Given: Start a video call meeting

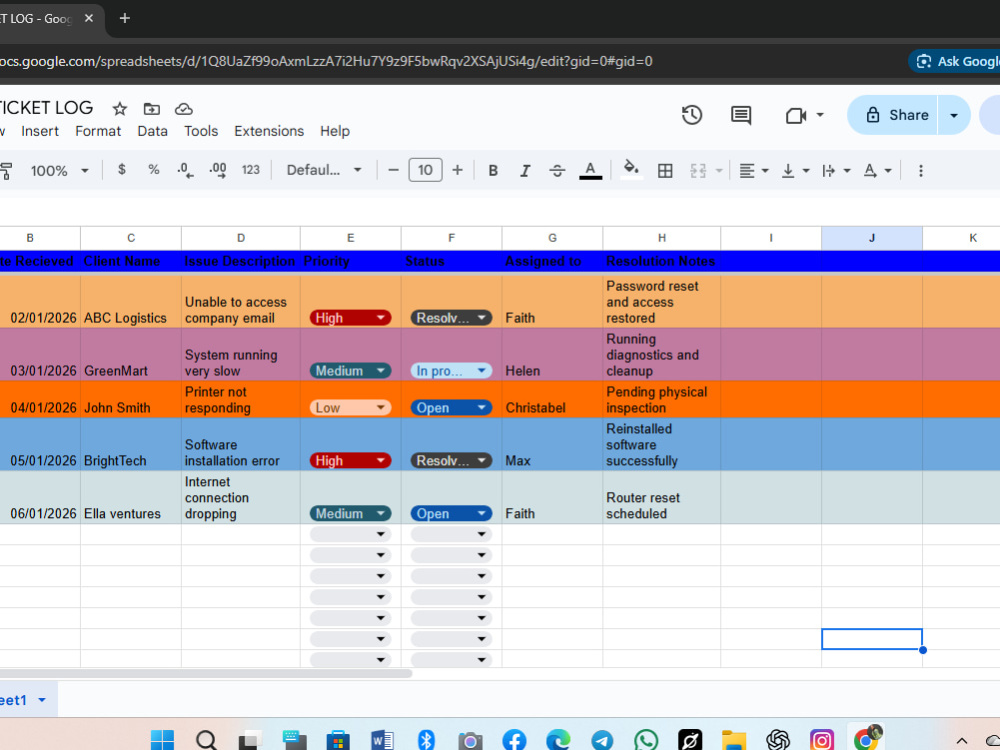Looking at the screenshot, I should click(x=796, y=115).
